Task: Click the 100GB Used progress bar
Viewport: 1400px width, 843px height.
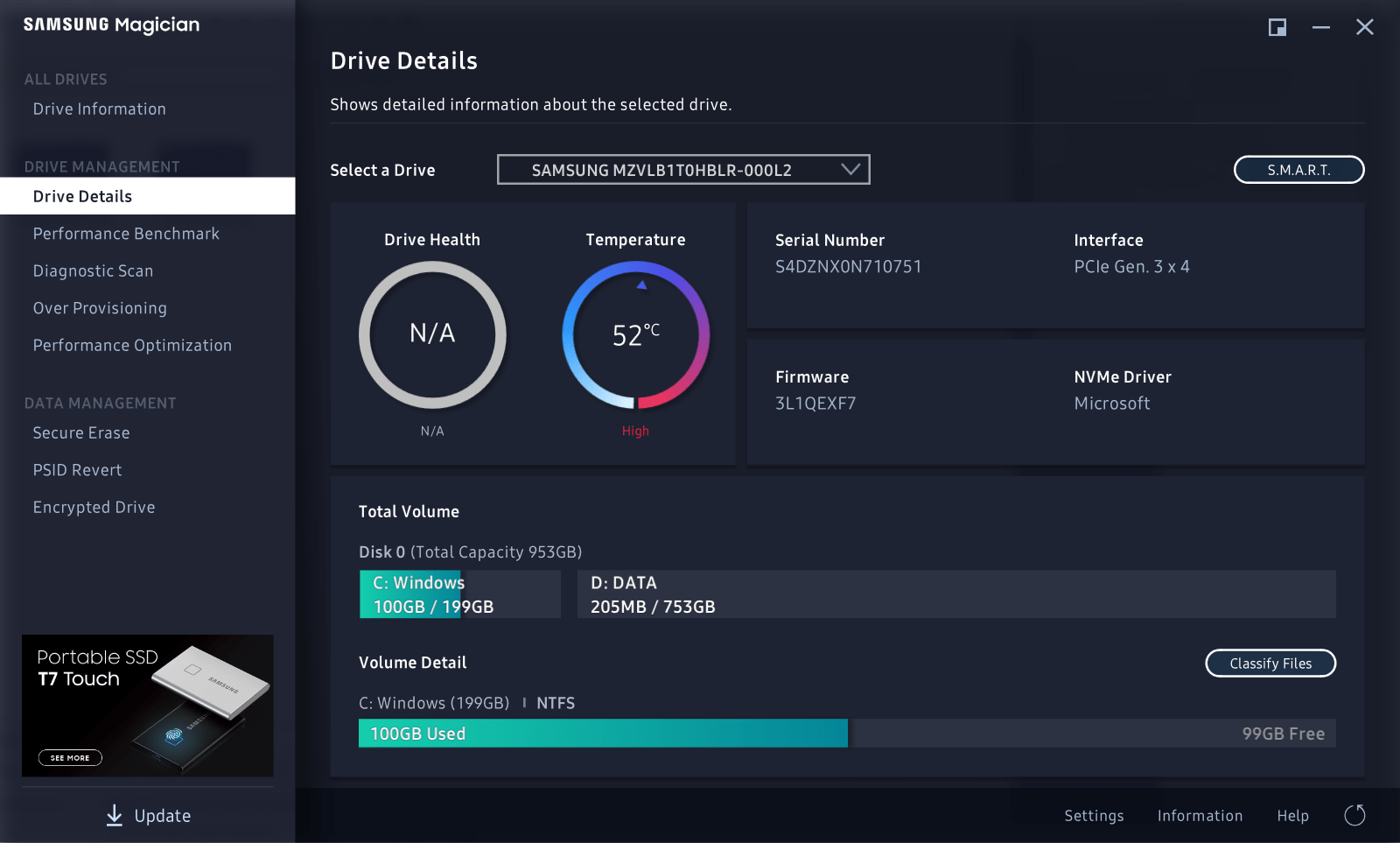Action: coord(603,734)
